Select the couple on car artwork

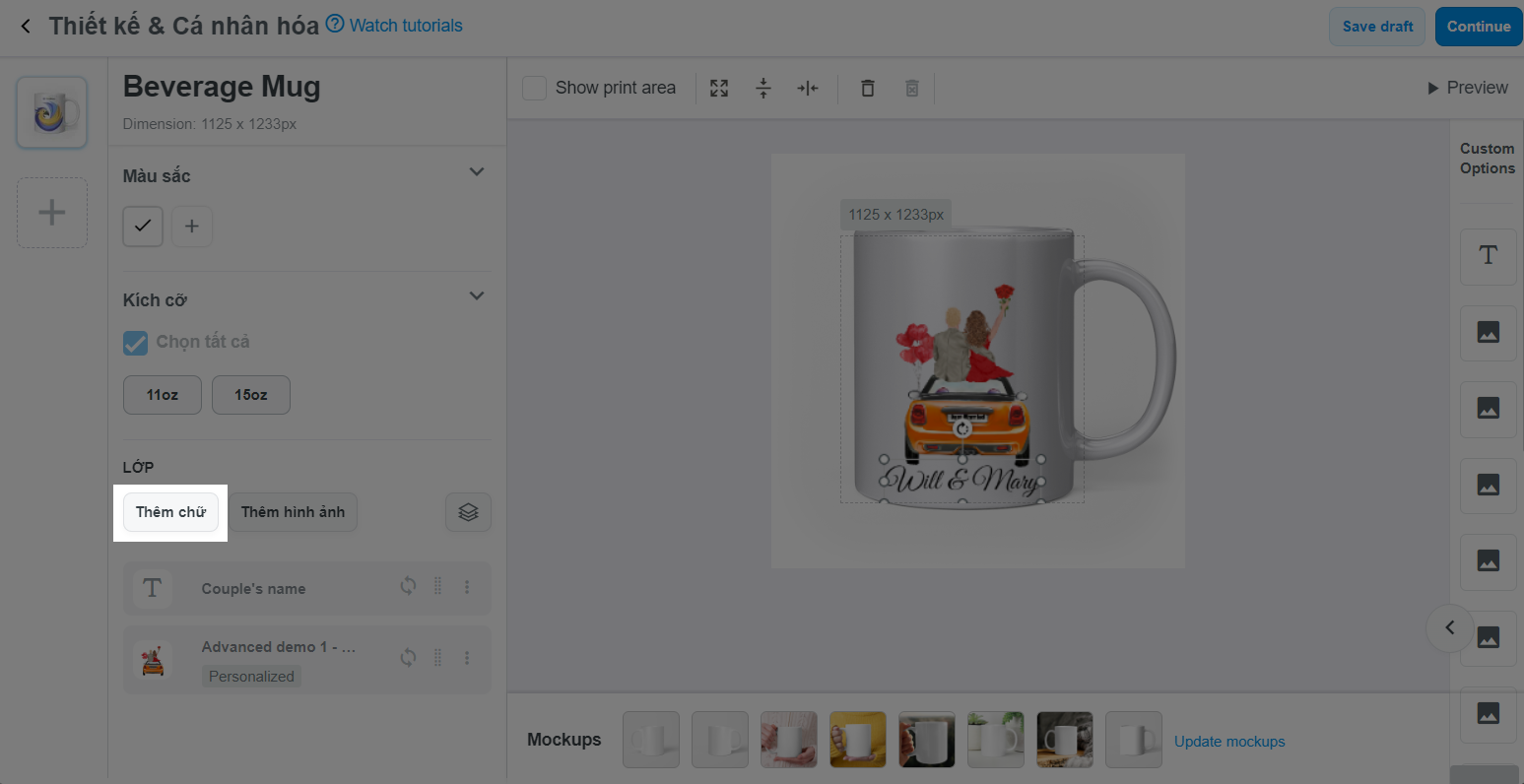click(961, 374)
